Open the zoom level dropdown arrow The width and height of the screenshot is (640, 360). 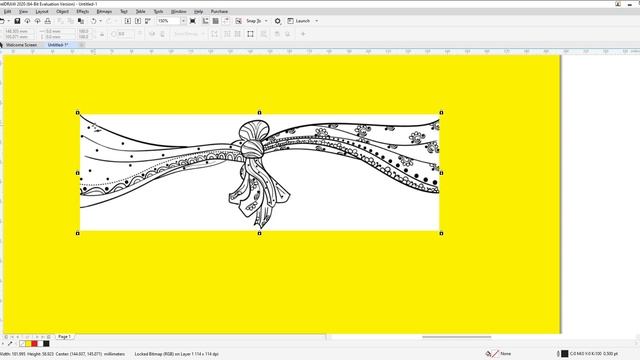(183, 21)
